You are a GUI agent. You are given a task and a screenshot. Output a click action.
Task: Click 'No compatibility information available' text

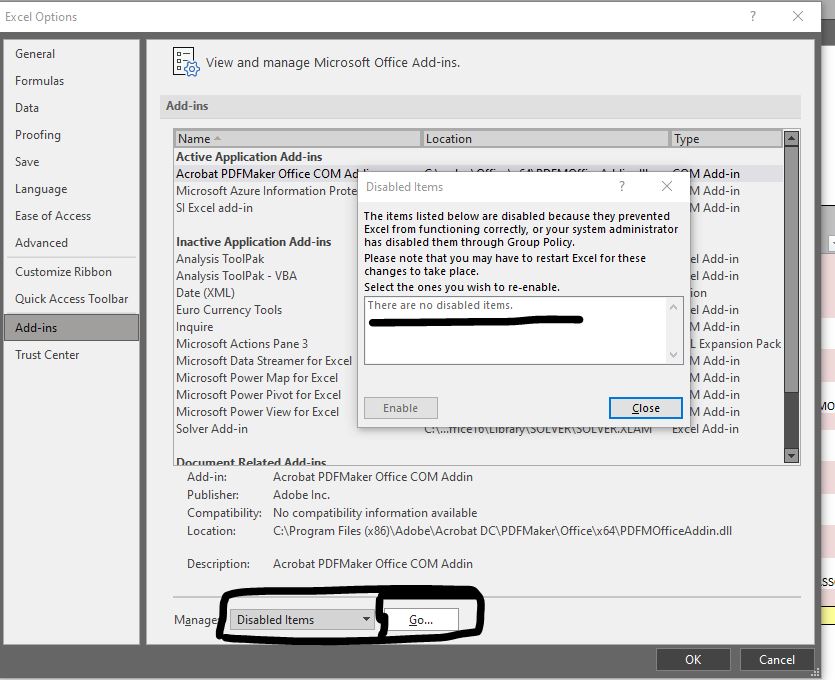375,513
